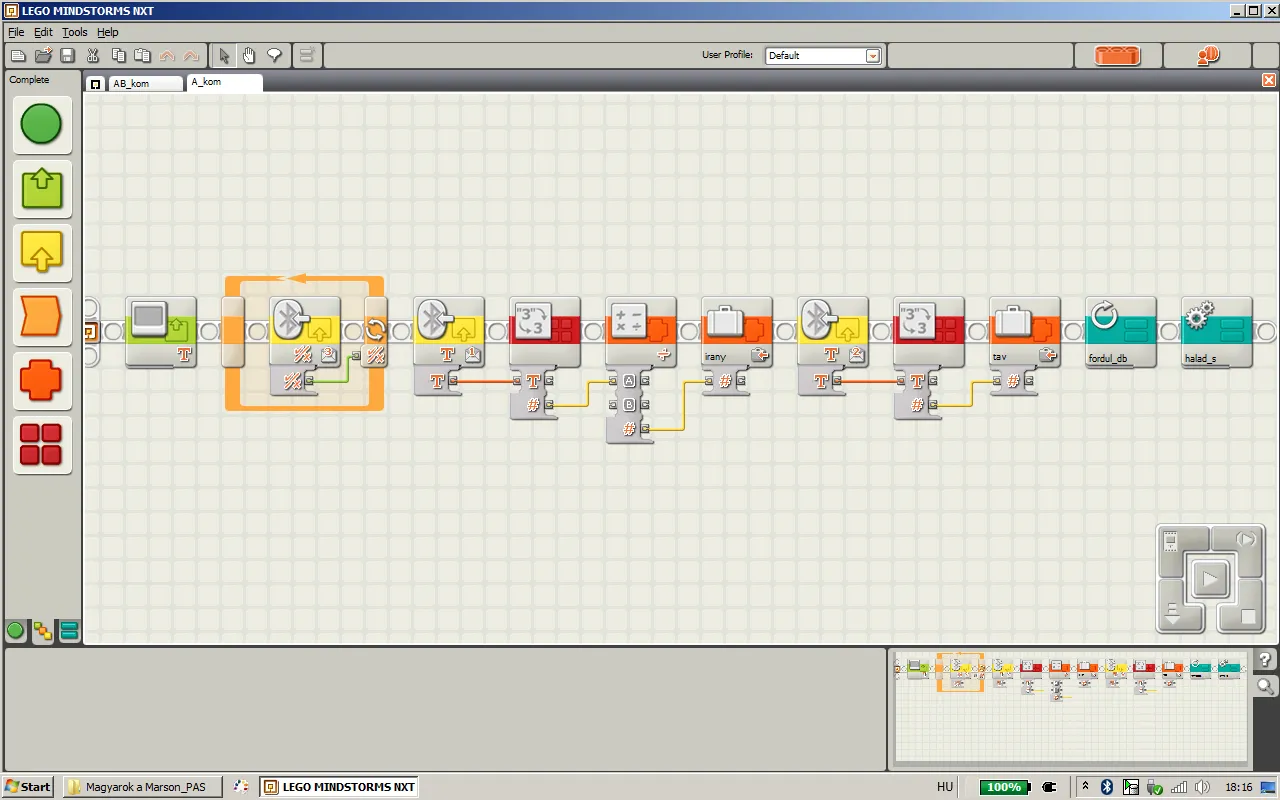
Task: Open the Help menu
Action: tap(108, 32)
